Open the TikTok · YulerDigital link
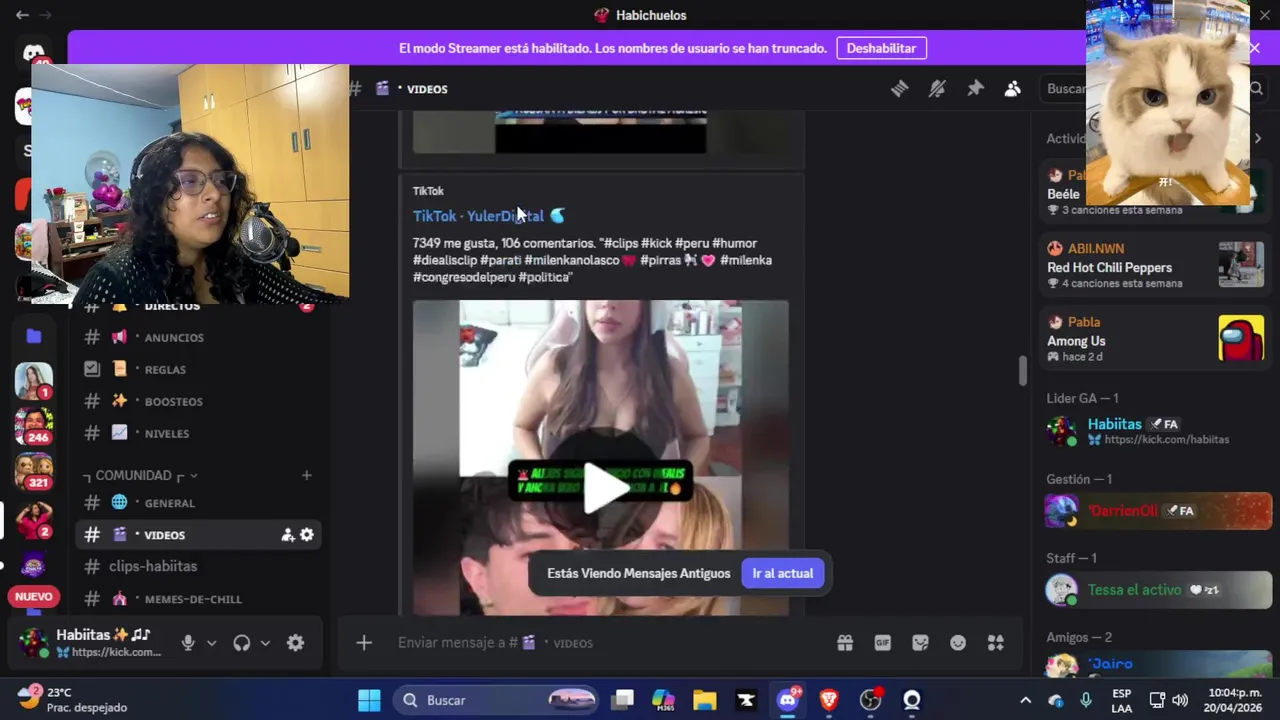Screen dimensions: 1280x720 tap(488, 215)
